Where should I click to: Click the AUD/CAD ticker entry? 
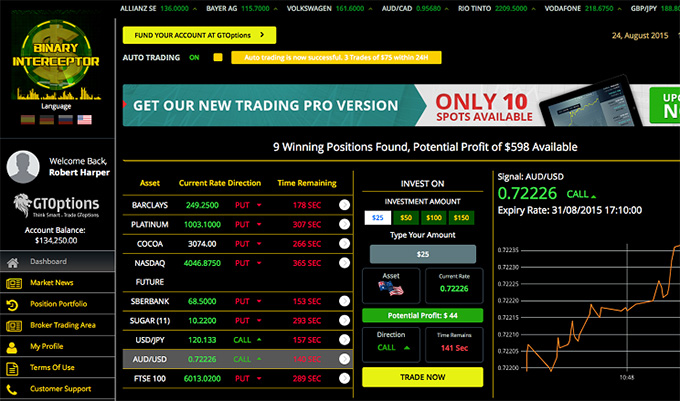[x=415, y=9]
